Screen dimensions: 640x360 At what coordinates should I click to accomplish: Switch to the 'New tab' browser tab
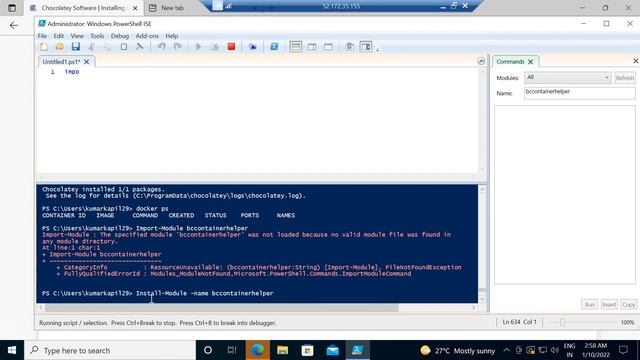pos(172,8)
